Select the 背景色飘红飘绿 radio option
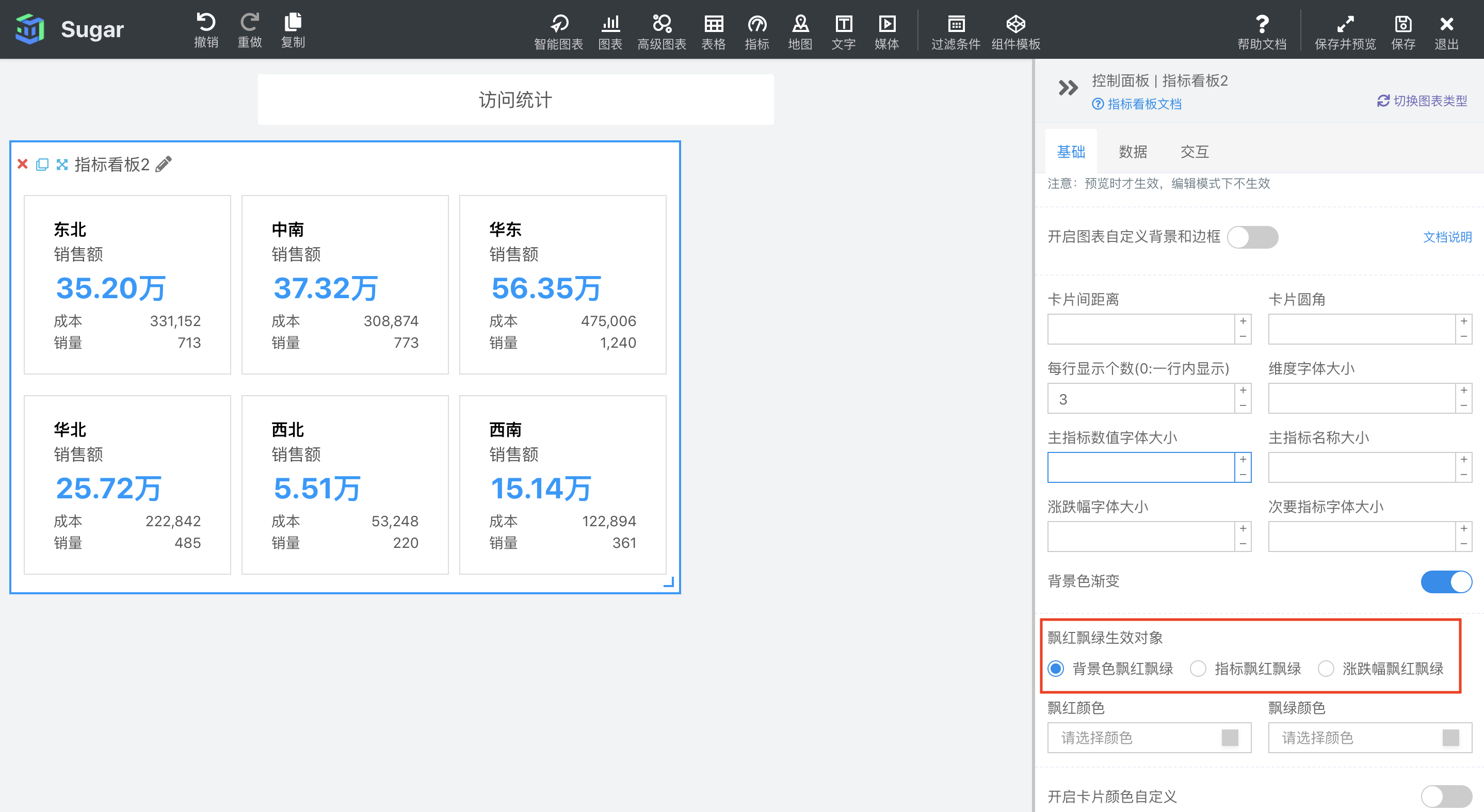The image size is (1484, 812). (x=1055, y=669)
